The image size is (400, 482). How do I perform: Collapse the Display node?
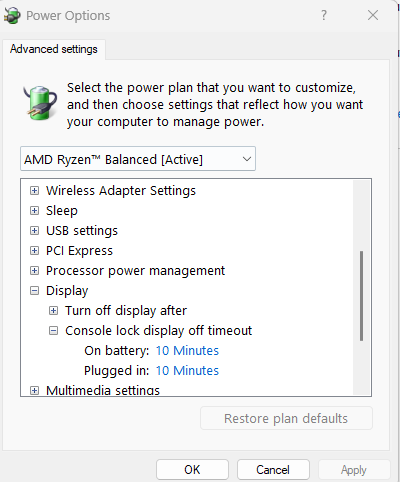(x=34, y=291)
